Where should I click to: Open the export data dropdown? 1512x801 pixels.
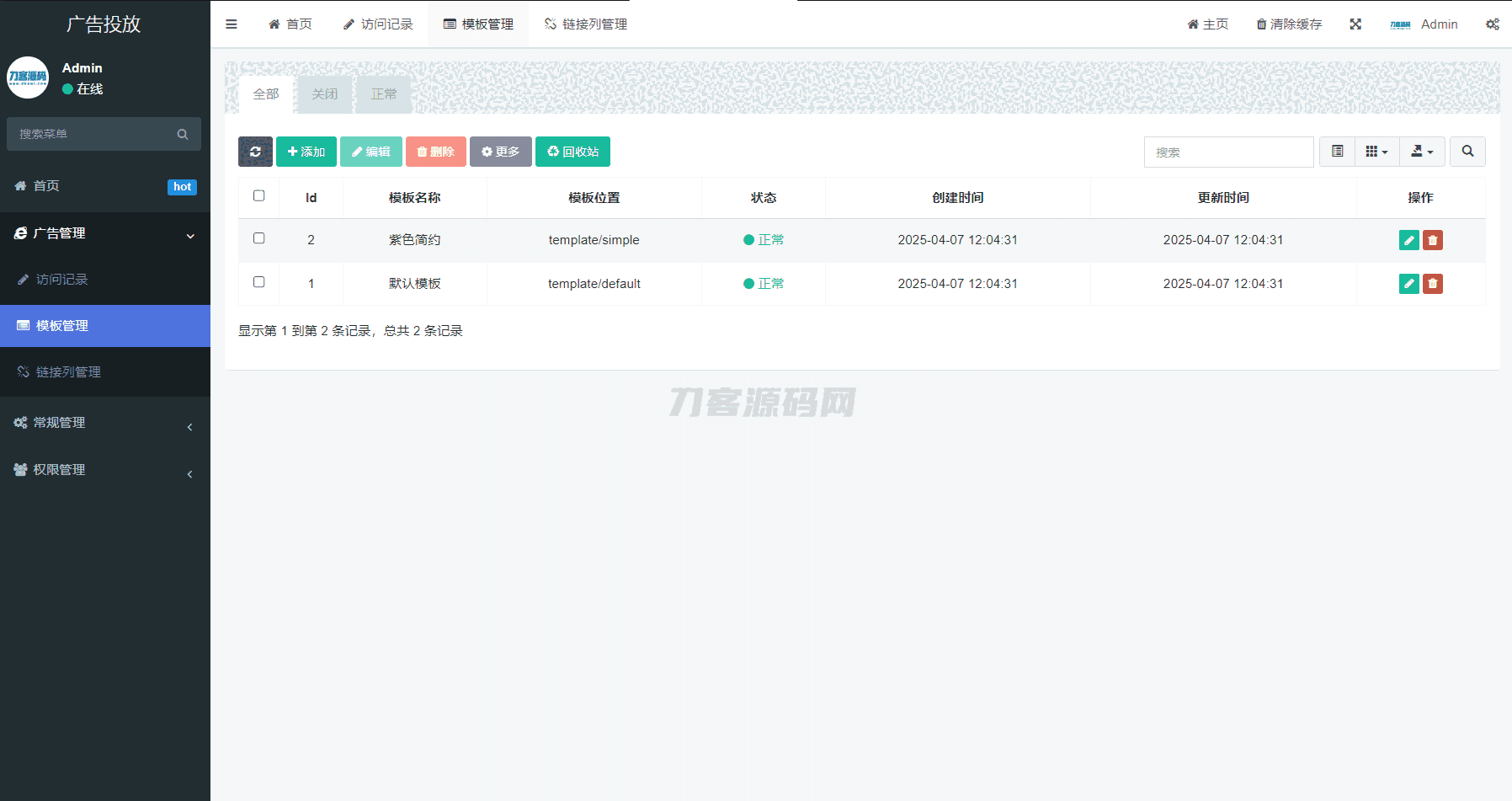tap(1422, 152)
